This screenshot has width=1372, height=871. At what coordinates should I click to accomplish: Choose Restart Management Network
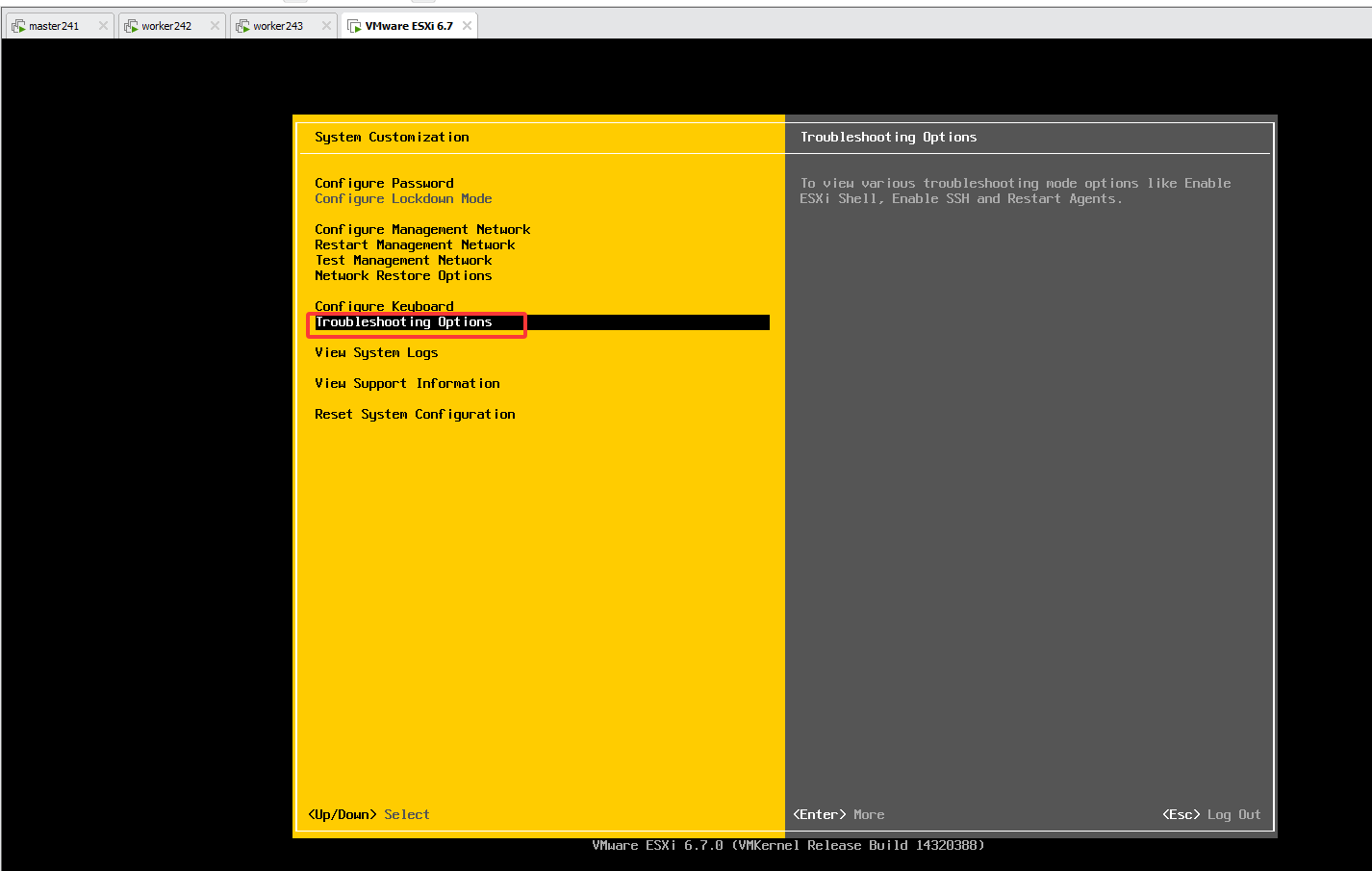pos(415,244)
